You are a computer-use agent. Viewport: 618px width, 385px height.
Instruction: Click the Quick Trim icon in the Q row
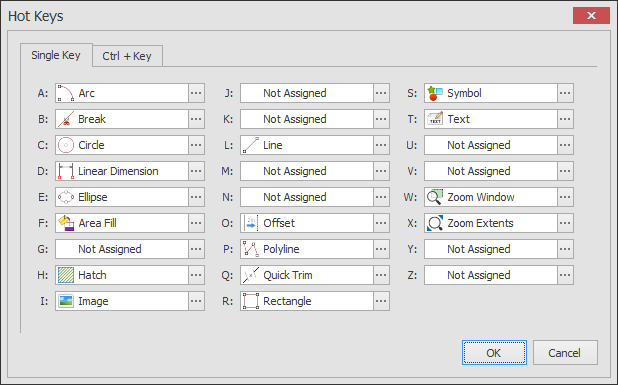point(251,275)
